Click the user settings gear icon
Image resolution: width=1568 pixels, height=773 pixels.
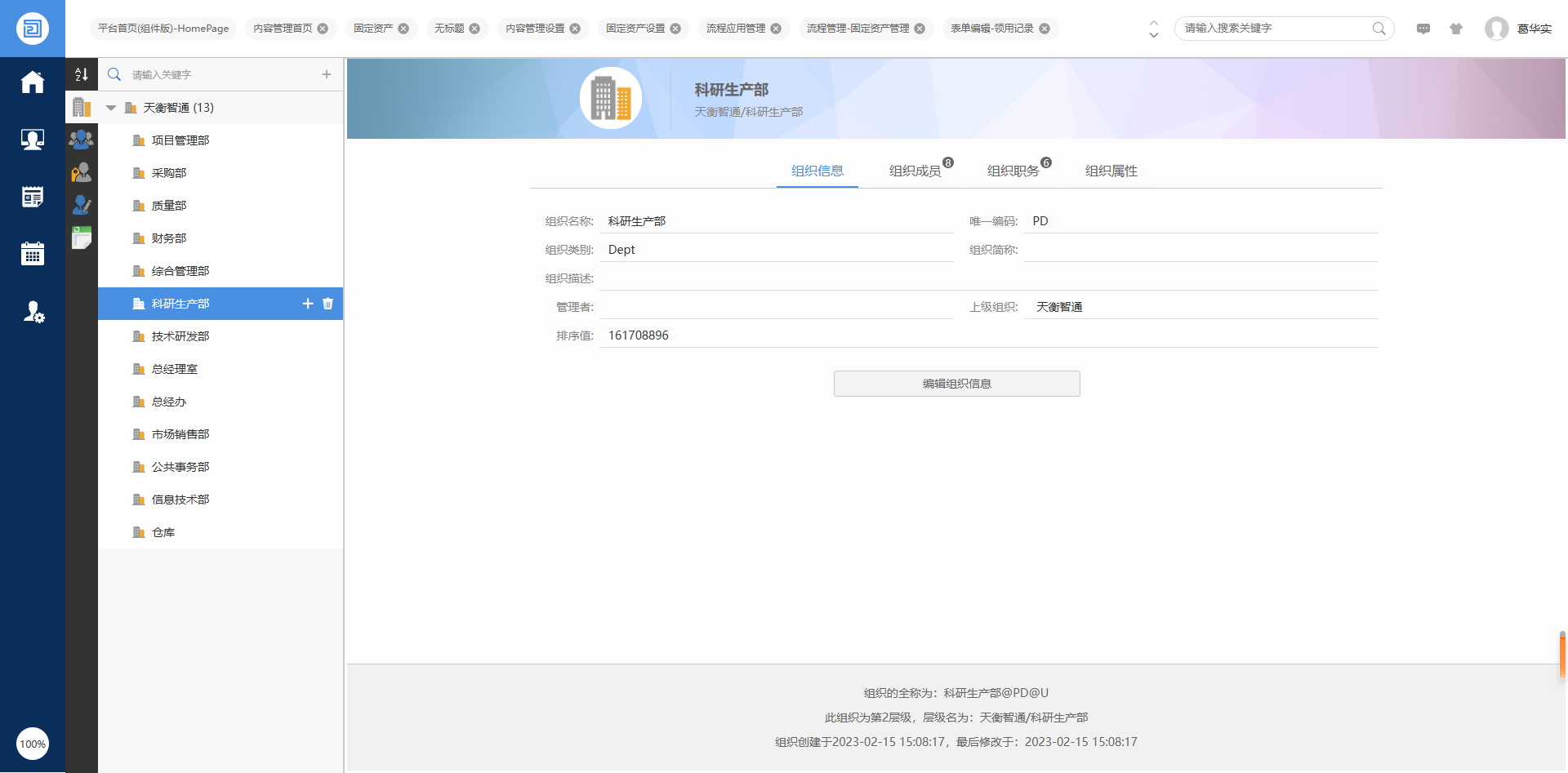[33, 312]
